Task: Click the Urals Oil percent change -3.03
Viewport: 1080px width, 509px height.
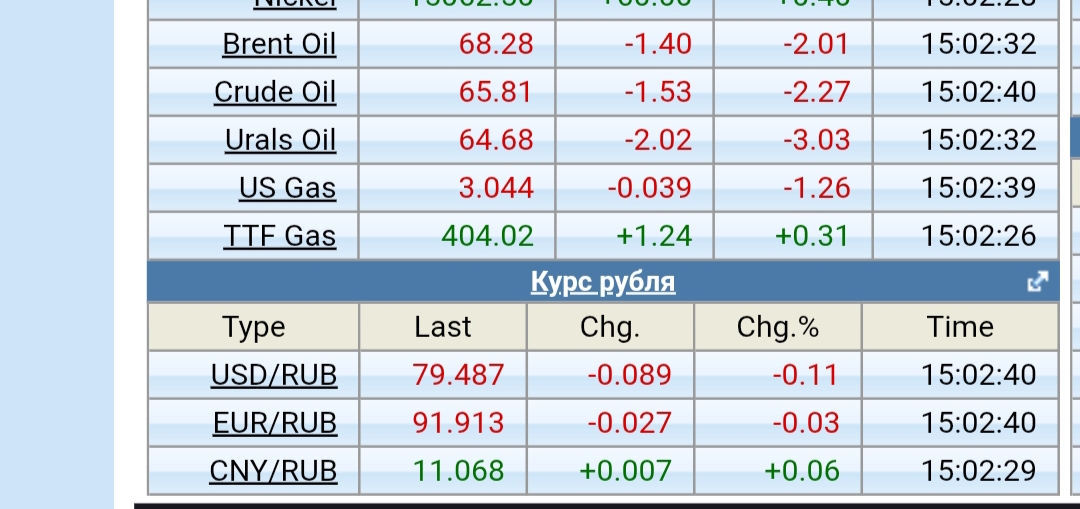Action: [816, 140]
